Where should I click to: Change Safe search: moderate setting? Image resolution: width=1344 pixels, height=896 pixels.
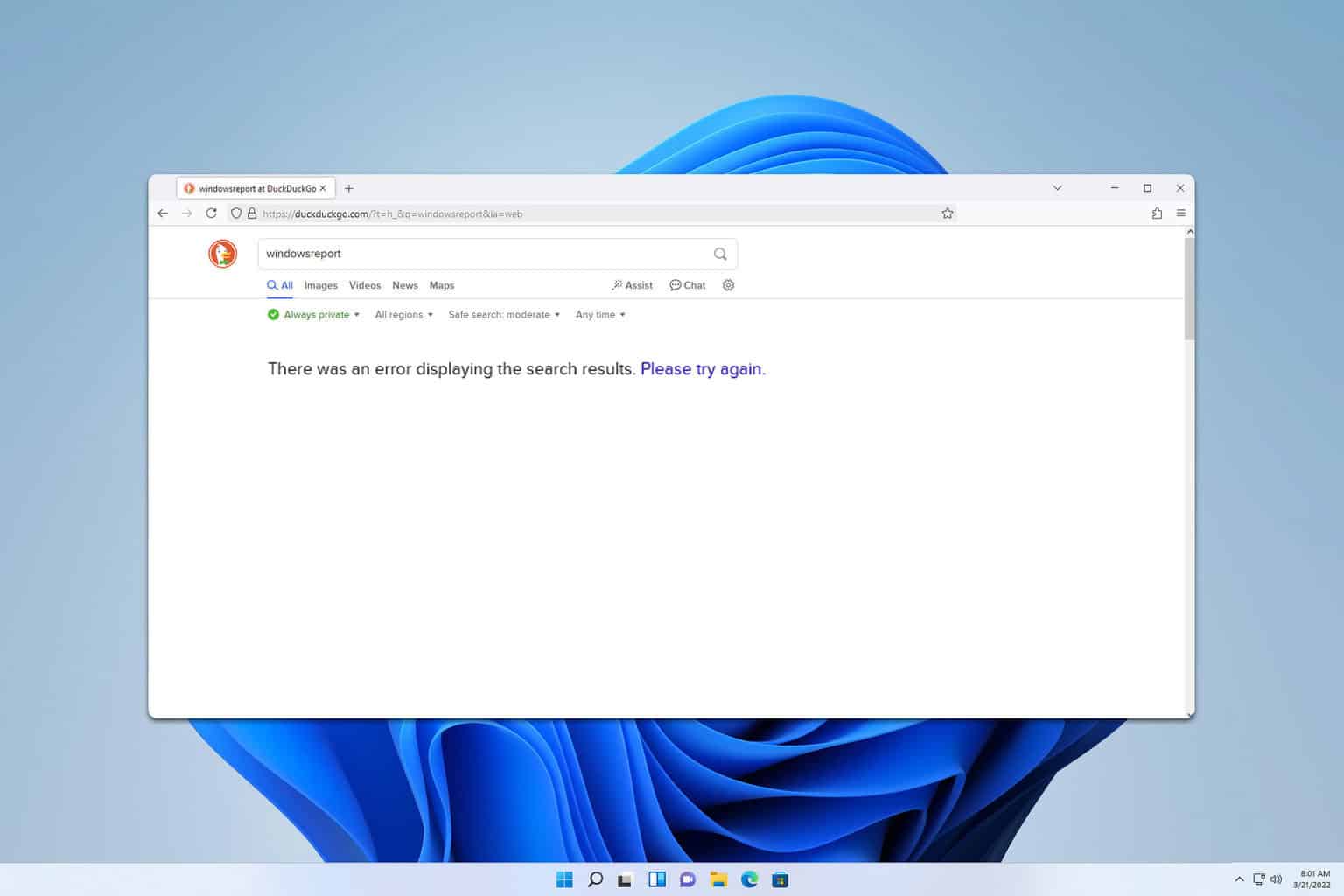pyautogui.click(x=504, y=315)
